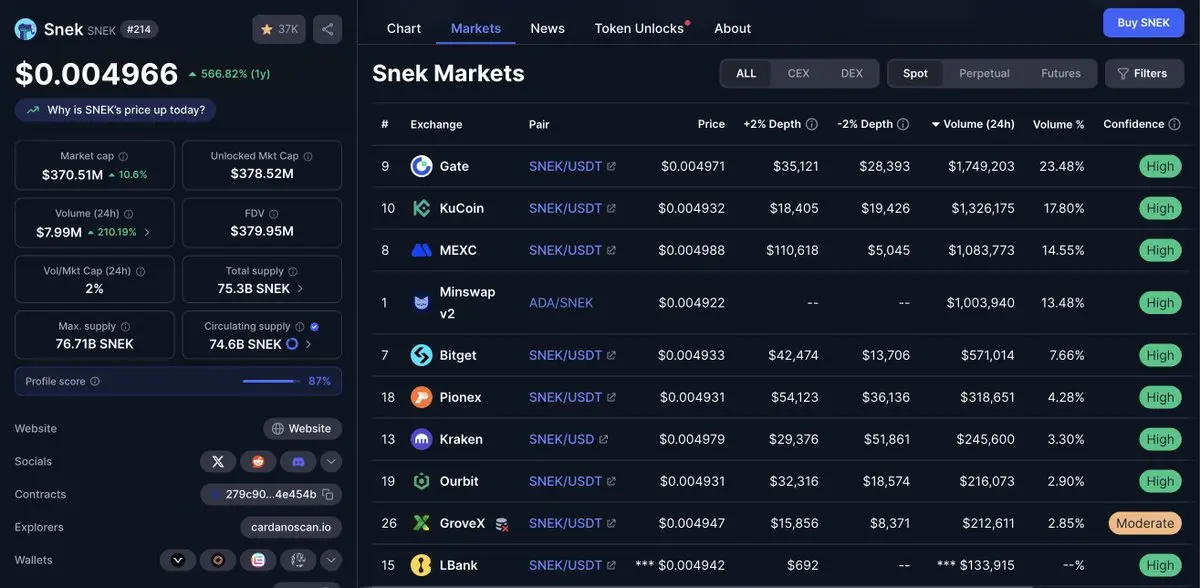
Task: Click the GroveX exchange logo
Action: click(x=421, y=523)
